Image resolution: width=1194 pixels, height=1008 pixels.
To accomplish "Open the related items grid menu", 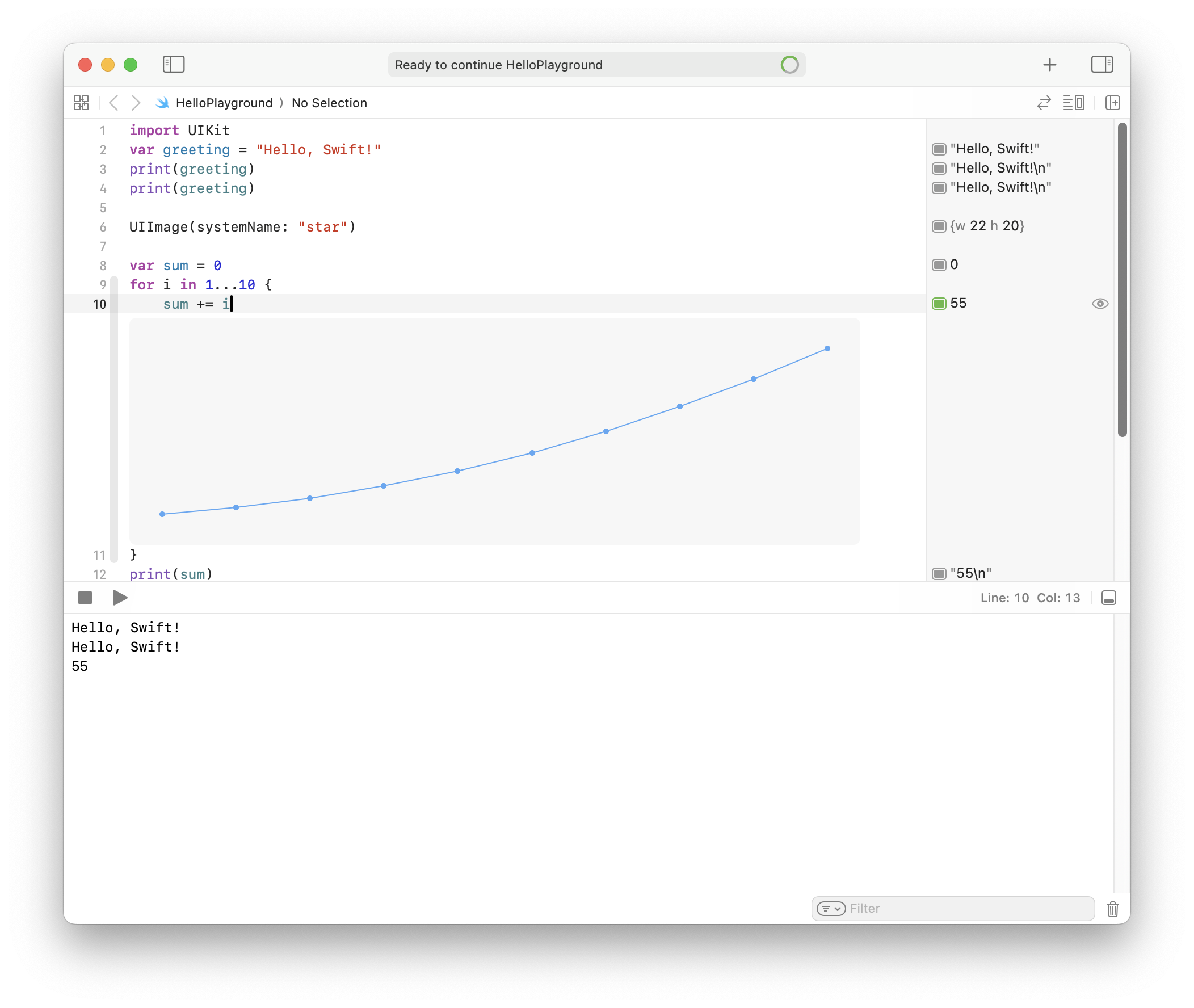I will point(81,103).
